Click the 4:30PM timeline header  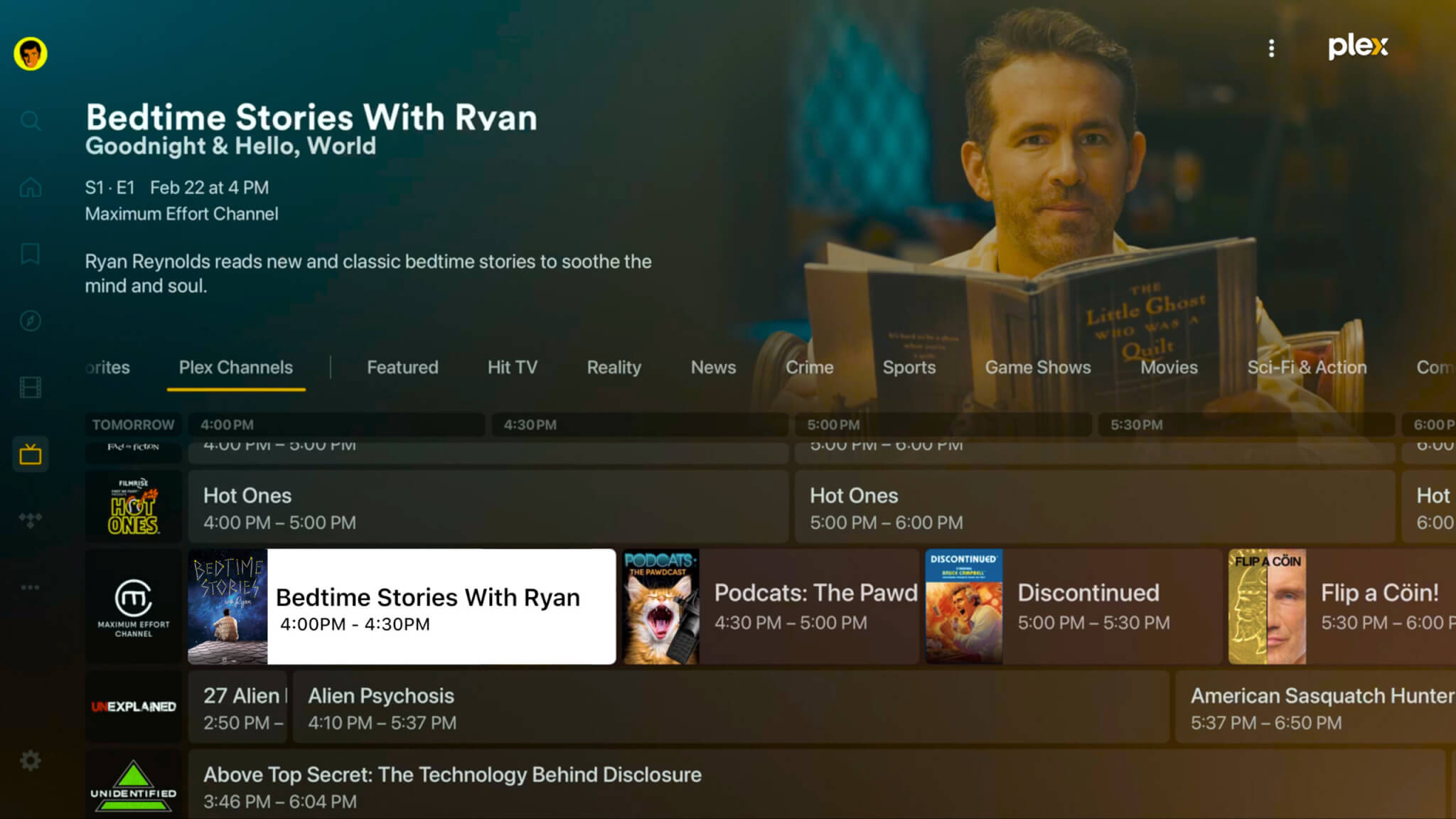pyautogui.click(x=639, y=424)
